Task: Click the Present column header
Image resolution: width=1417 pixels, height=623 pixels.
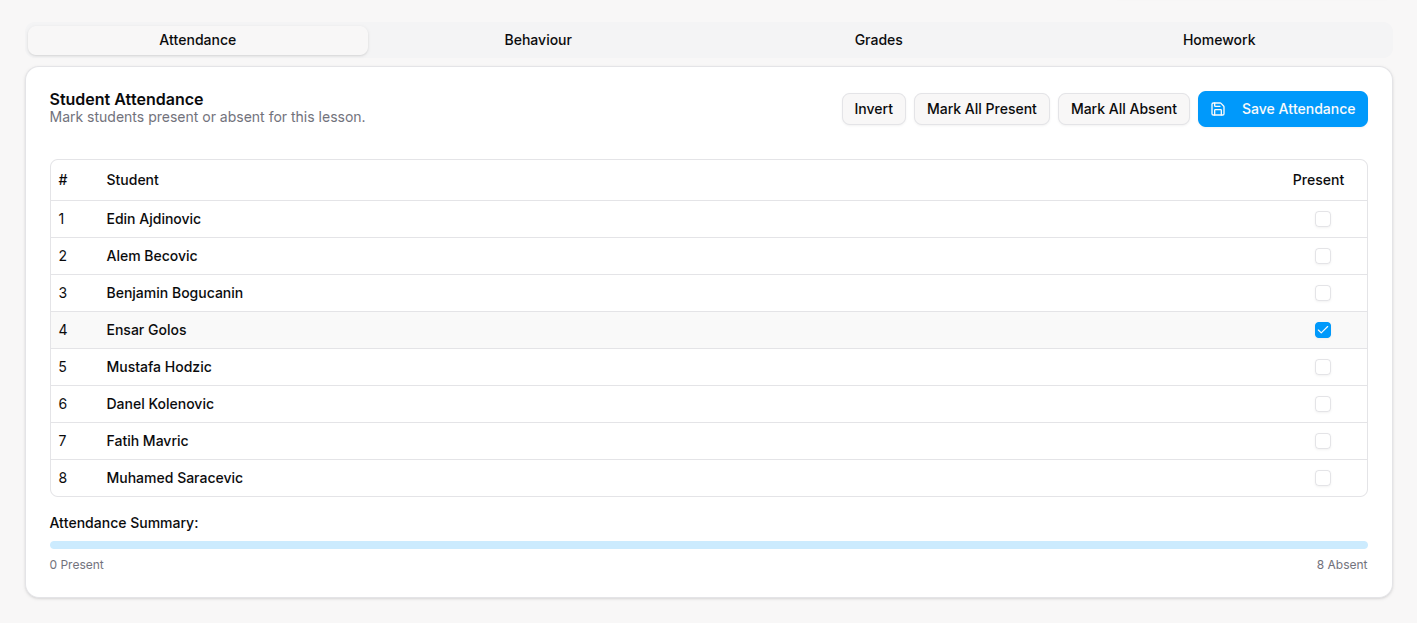Action: coord(1318,180)
